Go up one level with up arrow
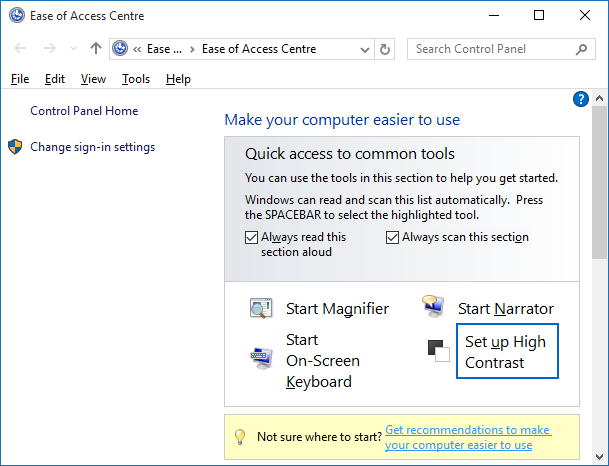This screenshot has width=609, height=466. tap(96, 48)
